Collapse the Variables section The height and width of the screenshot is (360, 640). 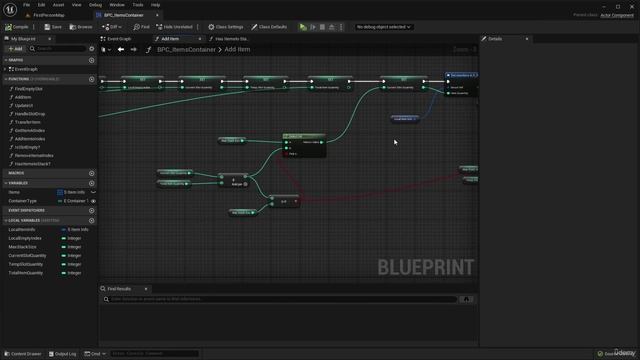6,183
